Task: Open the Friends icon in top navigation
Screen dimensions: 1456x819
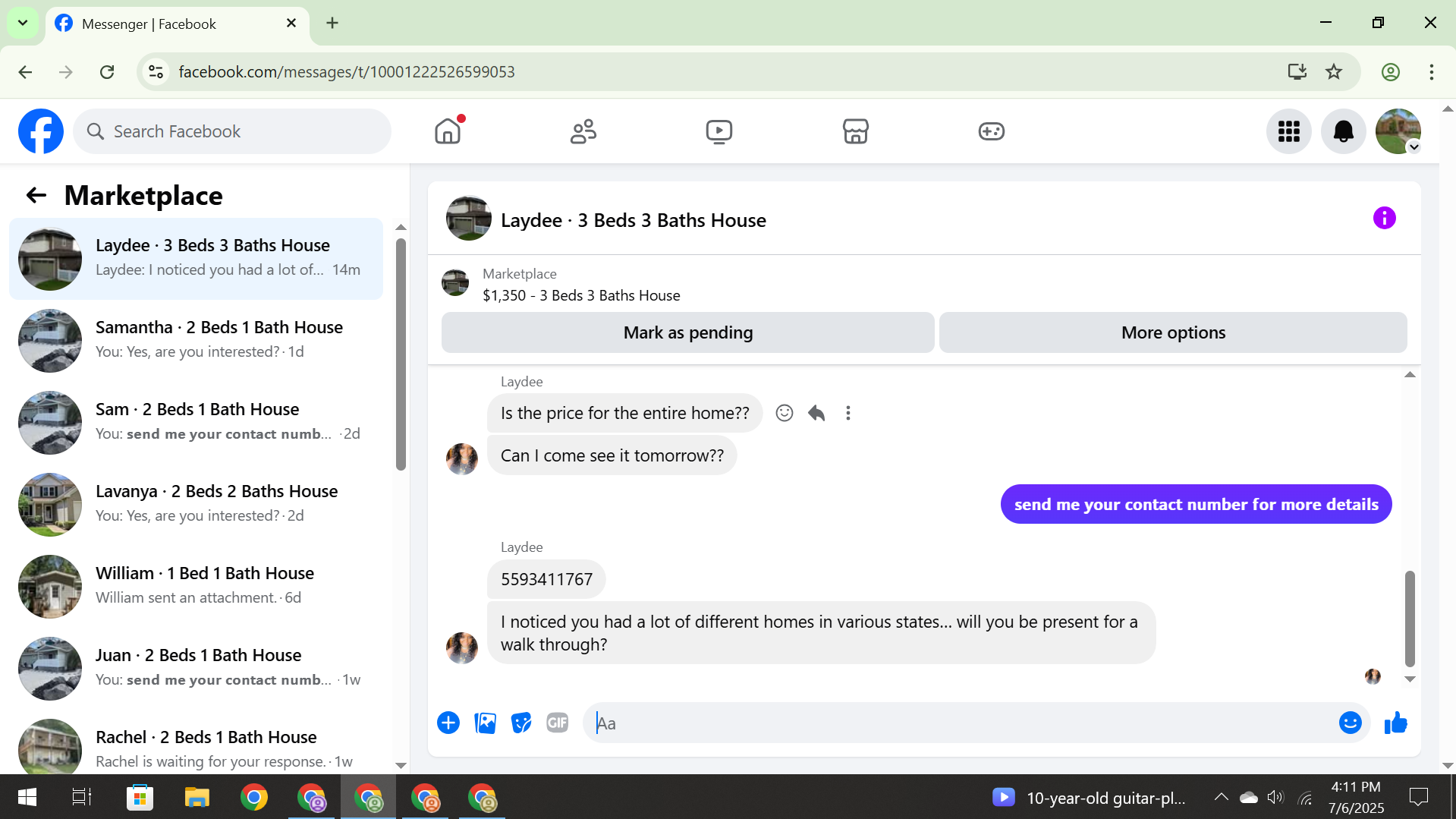Action: pyautogui.click(x=583, y=131)
